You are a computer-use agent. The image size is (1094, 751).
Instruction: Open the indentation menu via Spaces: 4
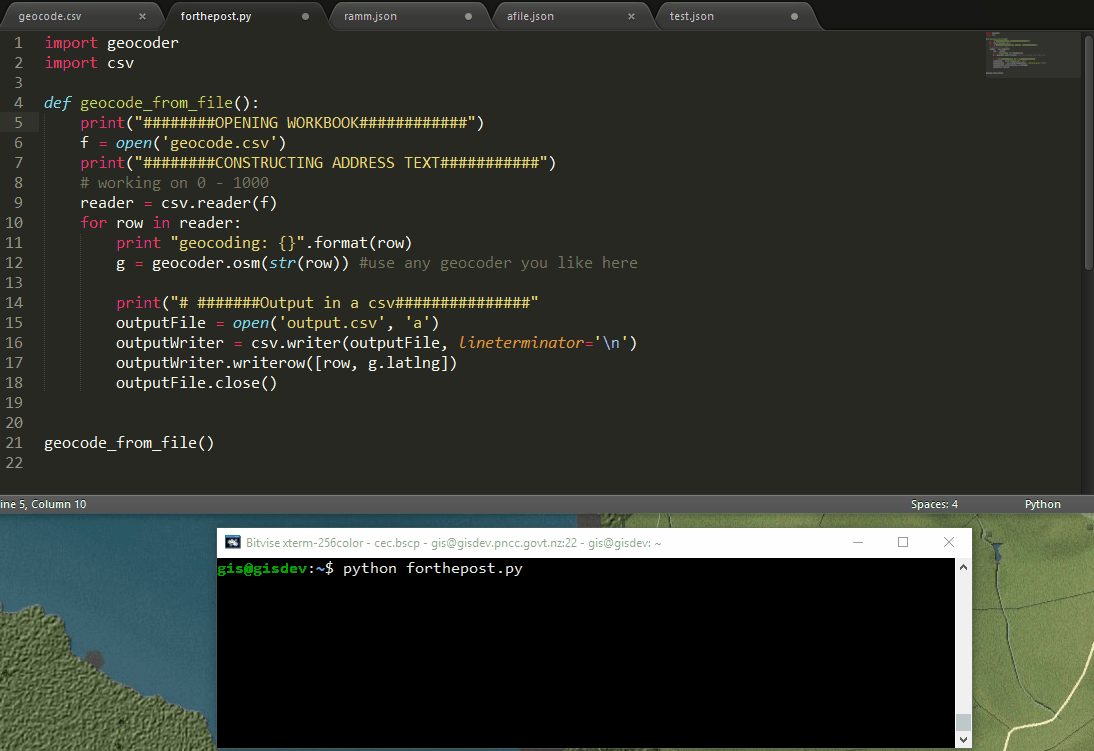click(933, 504)
